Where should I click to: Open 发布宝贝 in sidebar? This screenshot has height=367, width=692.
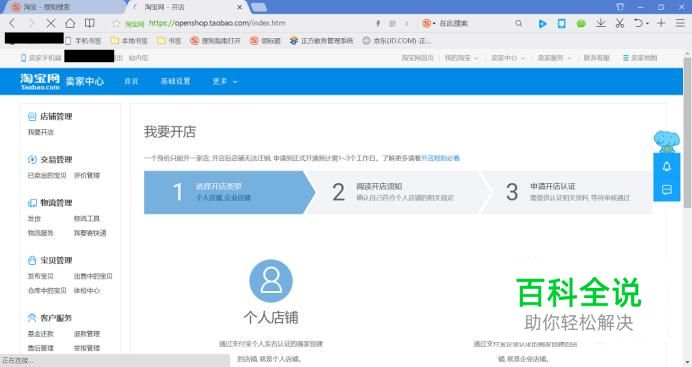(x=41, y=276)
